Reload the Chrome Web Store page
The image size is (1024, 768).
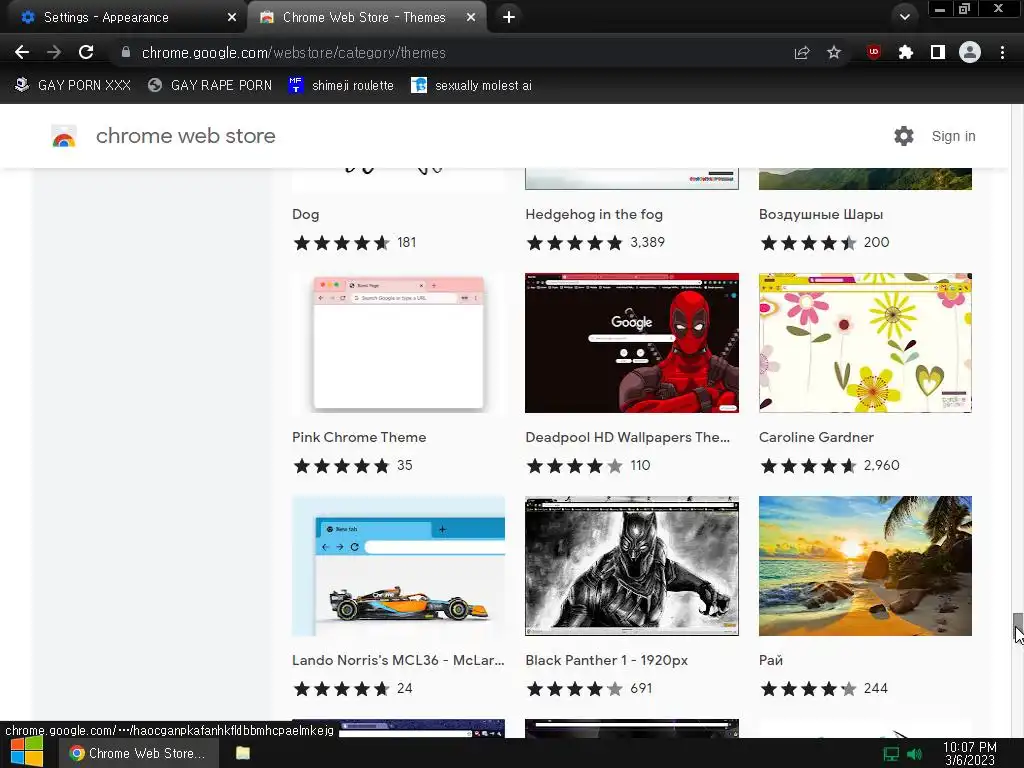click(x=86, y=52)
